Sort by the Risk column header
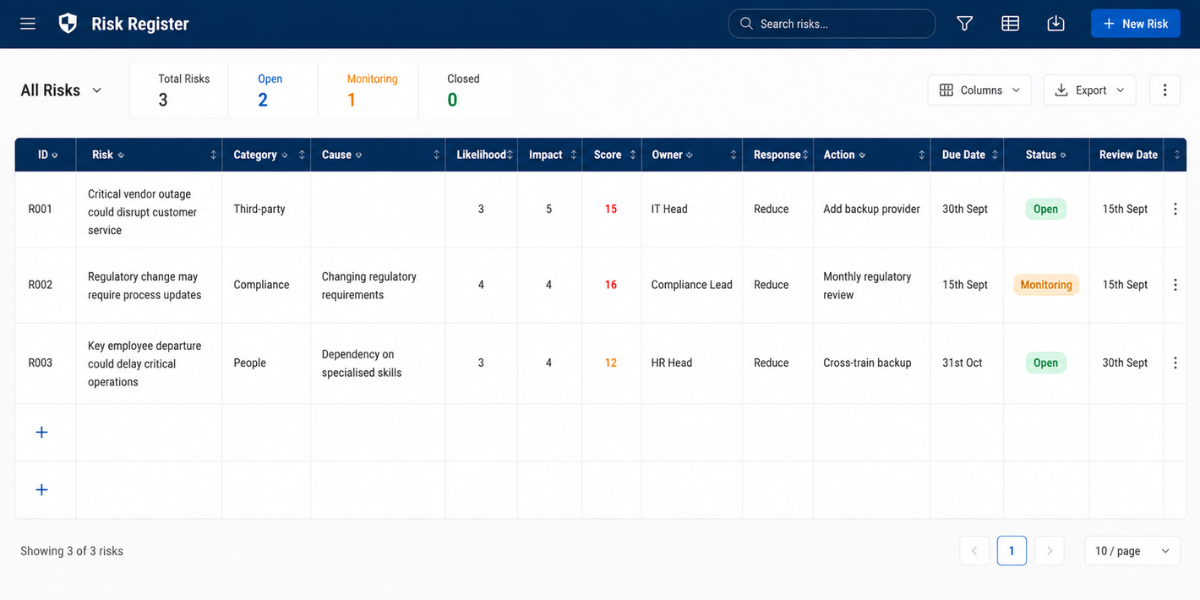Screen dimensions: 1200x600 [149, 155]
